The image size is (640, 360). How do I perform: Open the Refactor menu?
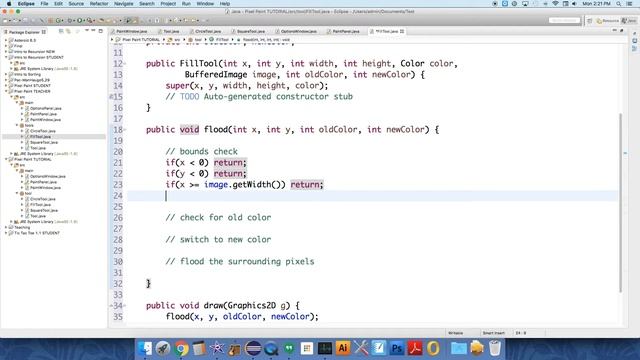click(x=99, y=4)
